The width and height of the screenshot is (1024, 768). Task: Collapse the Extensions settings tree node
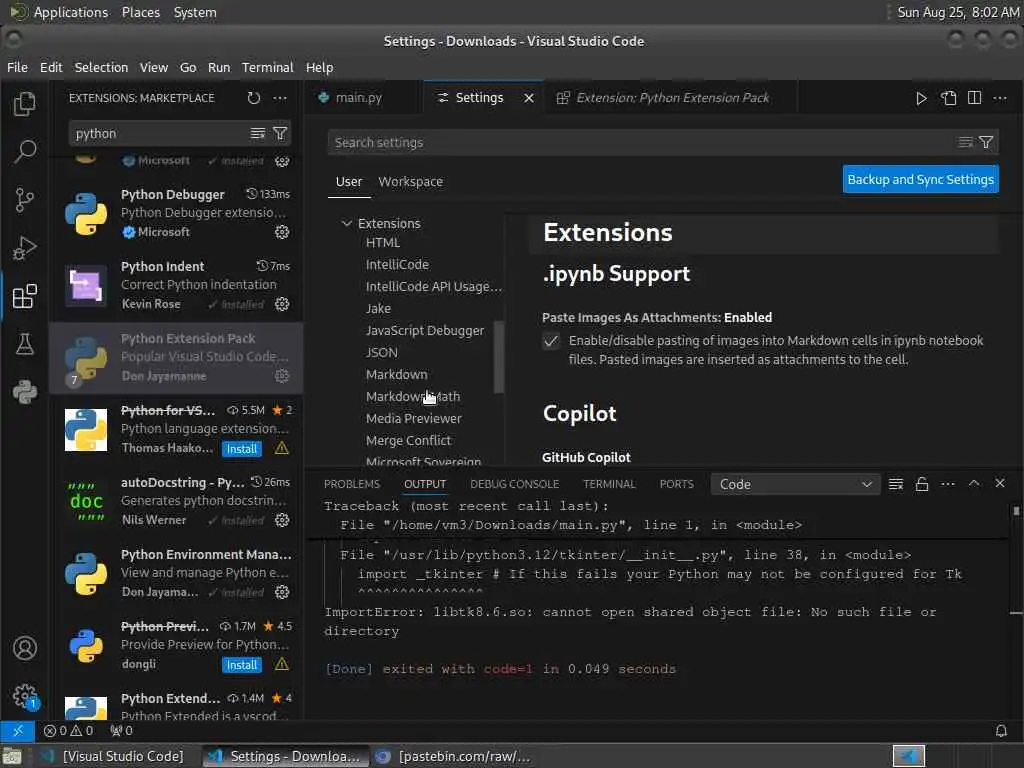point(347,223)
